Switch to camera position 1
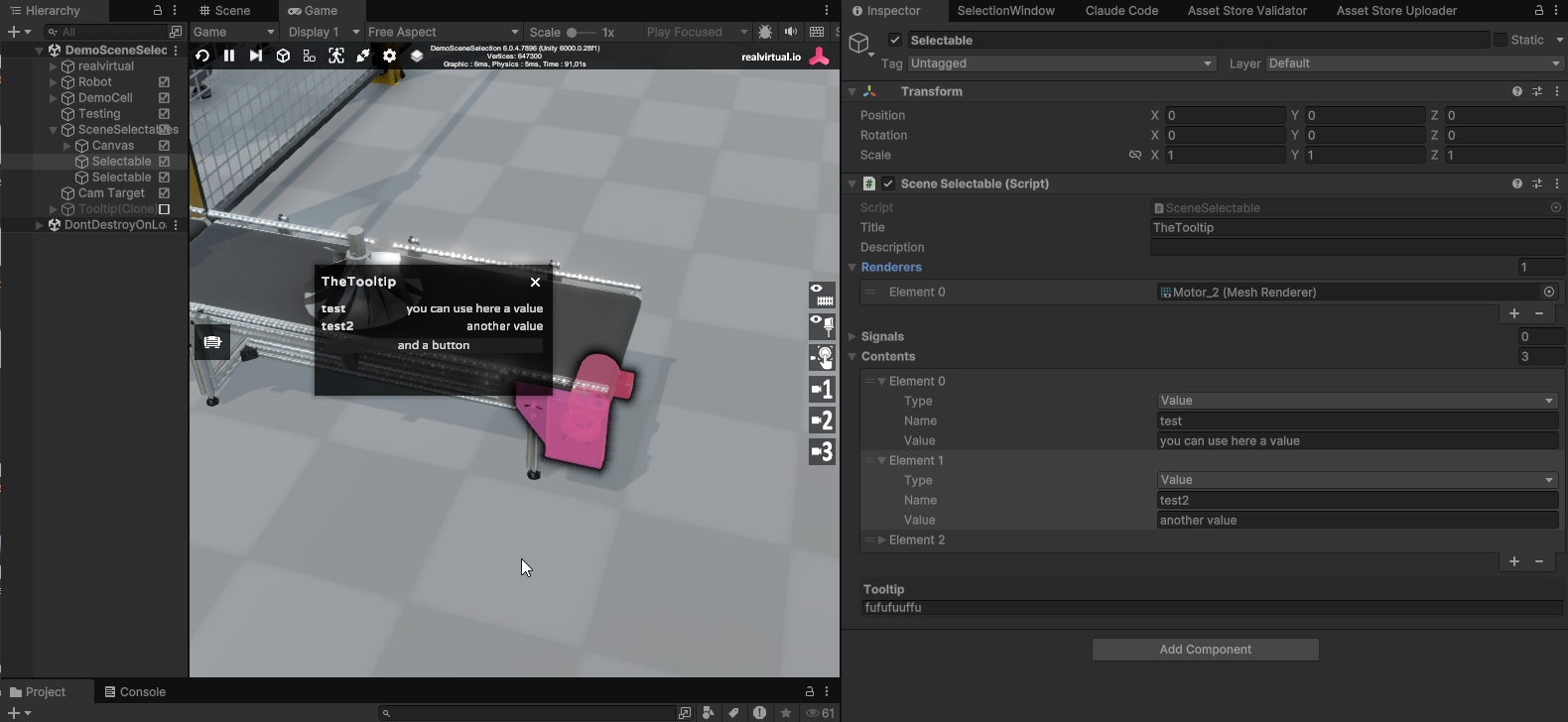 coord(822,389)
